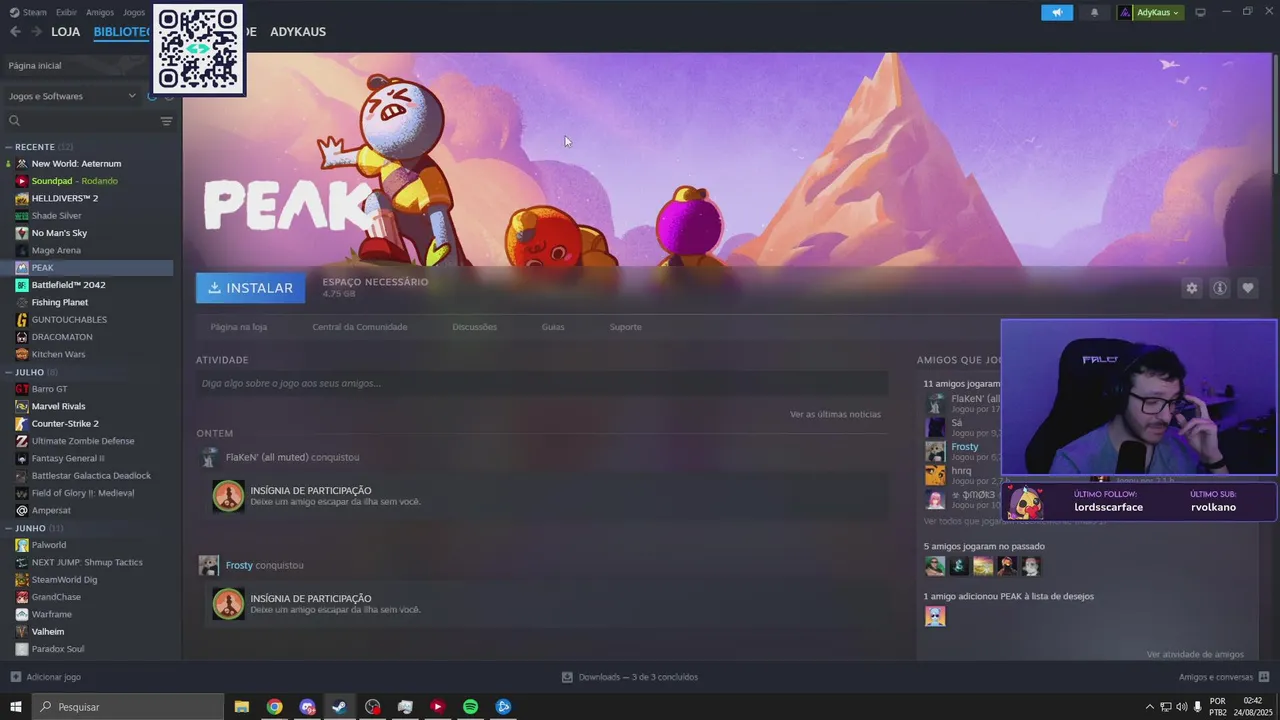Screen dimensions: 1280x720
Task: Show PEAK game info icon
Action: click(x=1220, y=288)
